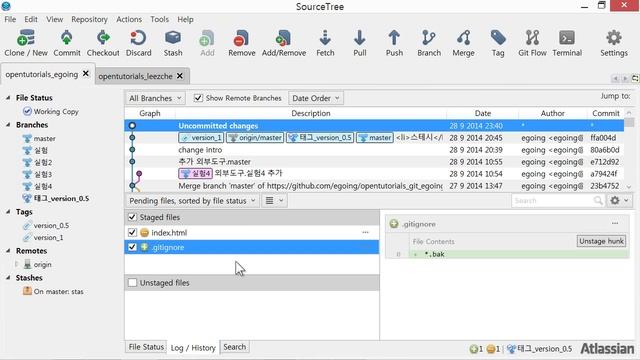Open Git Flow from the toolbar
Screen dimensions: 640x360
[x=532, y=38]
